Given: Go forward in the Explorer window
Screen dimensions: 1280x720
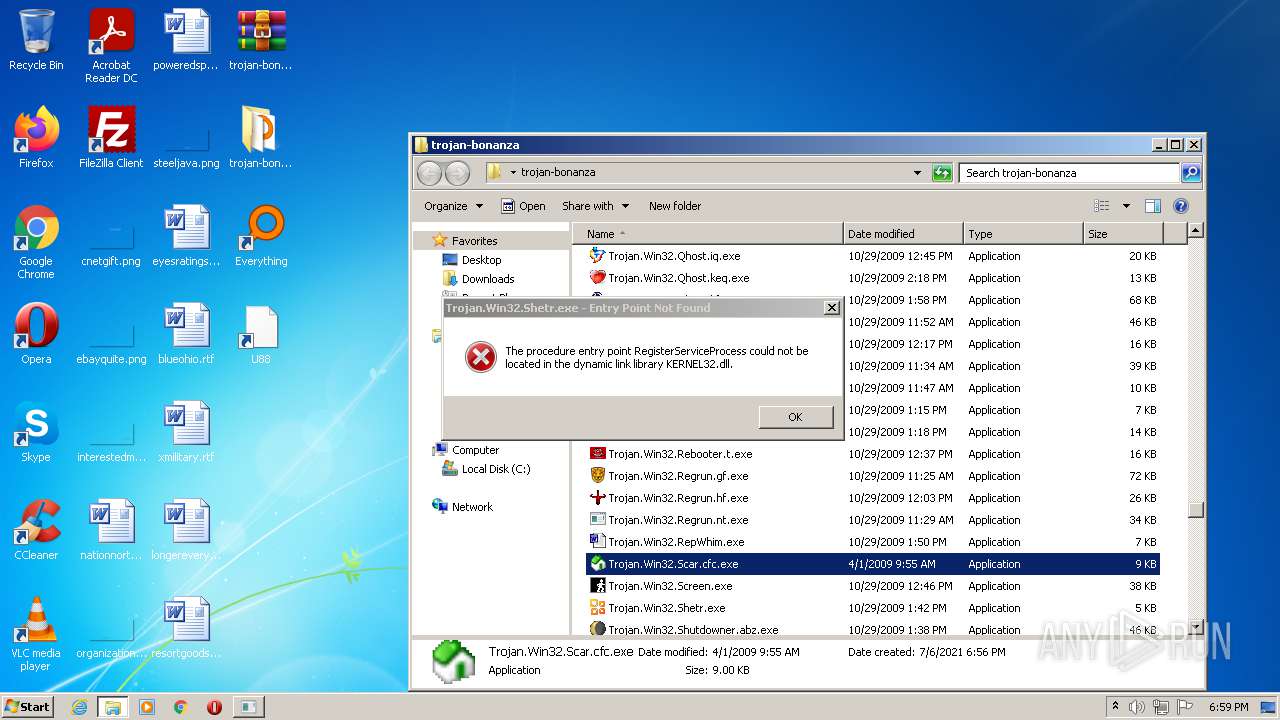Looking at the screenshot, I should tap(457, 173).
